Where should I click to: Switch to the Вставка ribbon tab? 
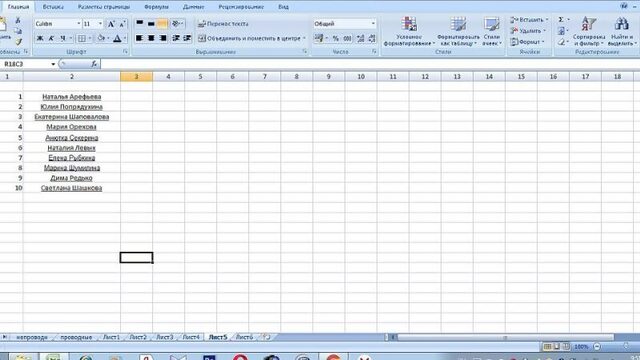point(53,7)
